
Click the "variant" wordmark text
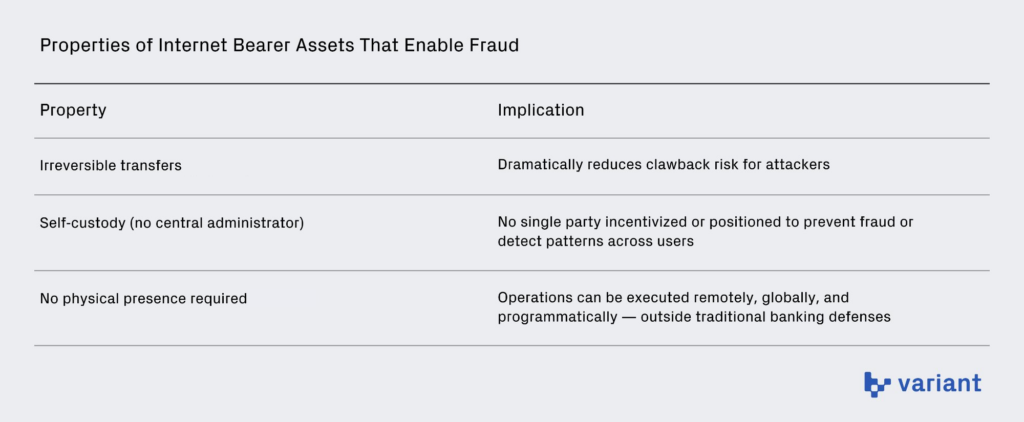coord(939,383)
